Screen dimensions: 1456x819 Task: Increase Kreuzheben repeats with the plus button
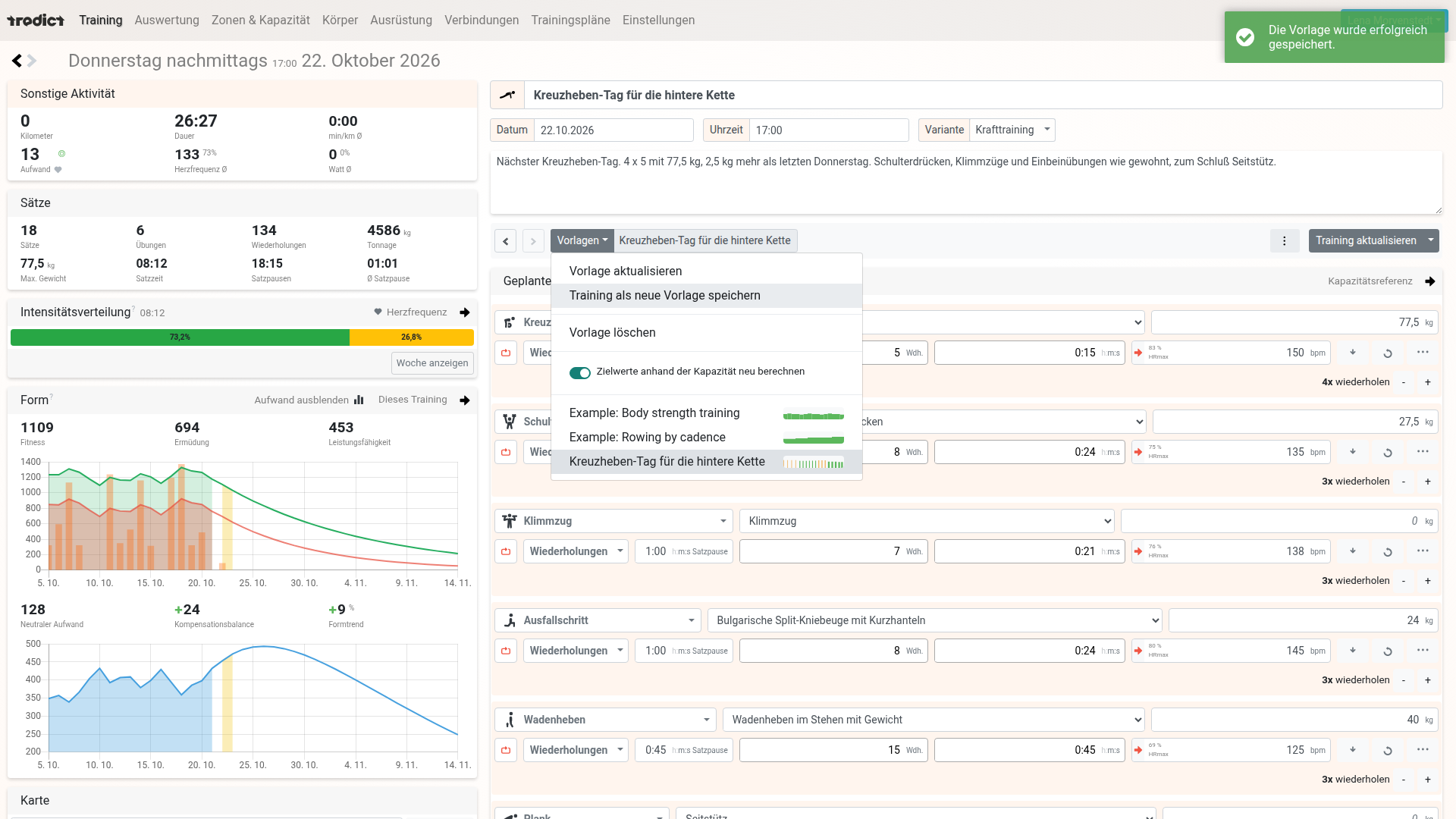coord(1428,382)
